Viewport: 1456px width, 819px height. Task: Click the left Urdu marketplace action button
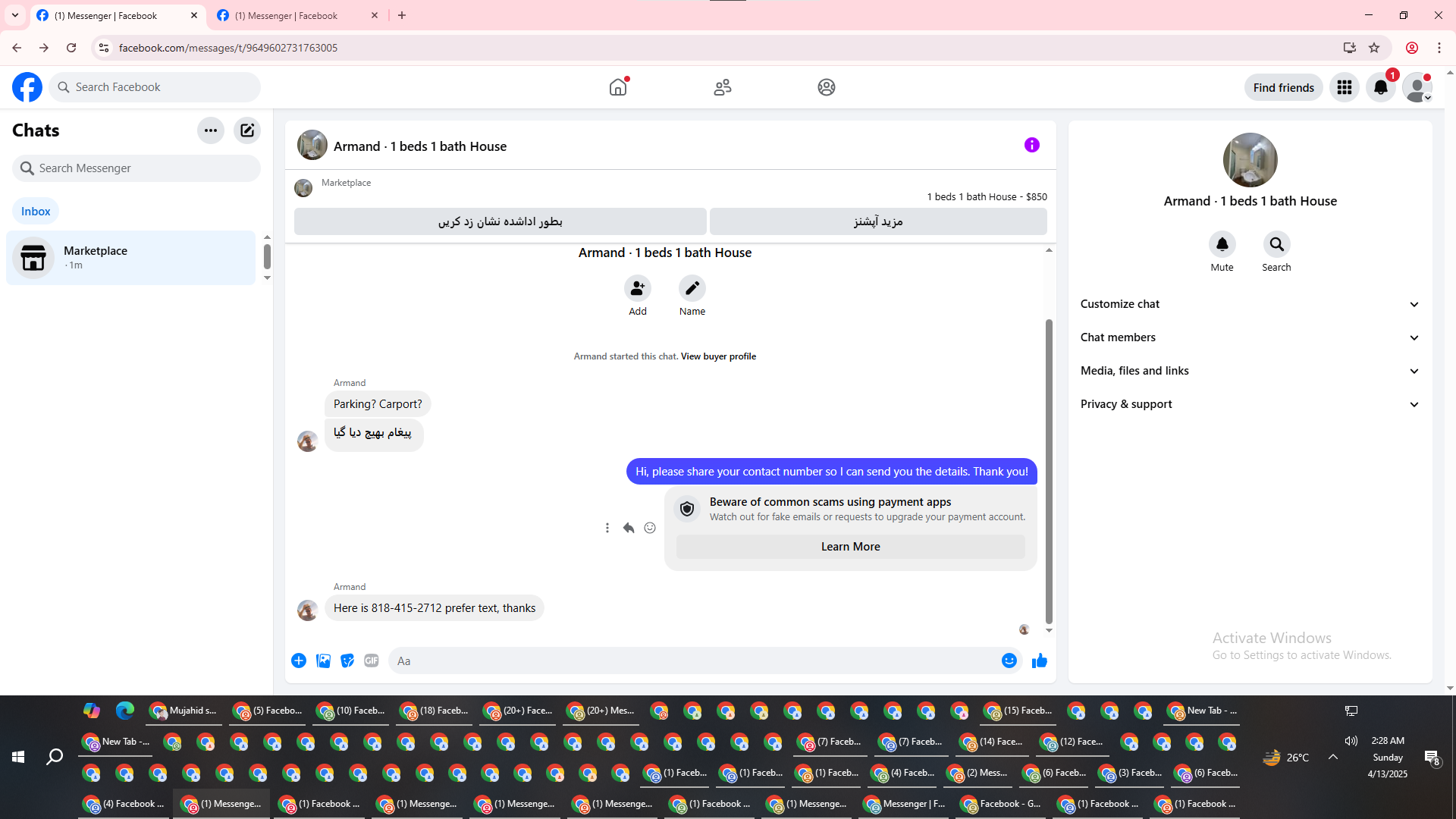point(500,221)
